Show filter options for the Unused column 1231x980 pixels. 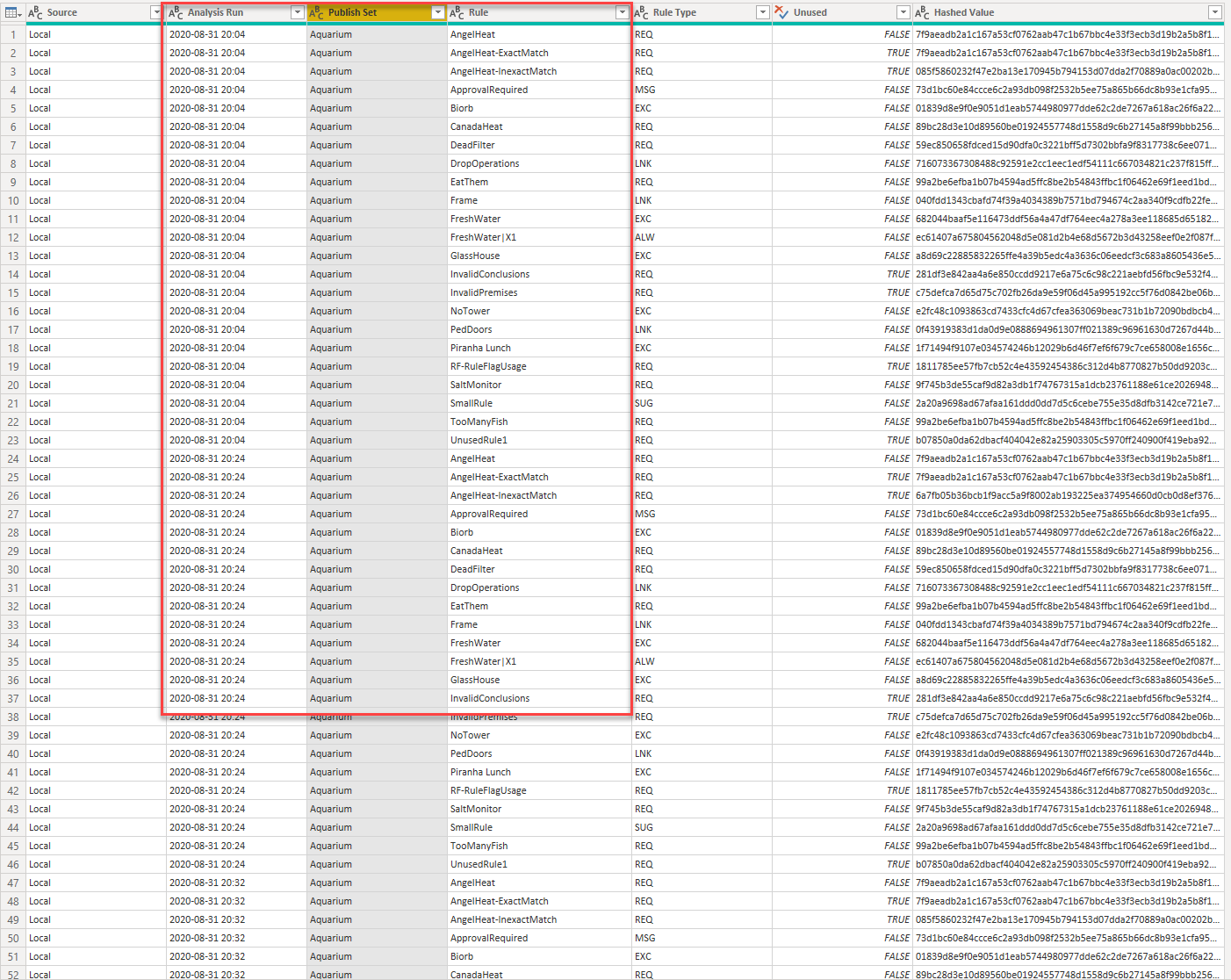coord(903,12)
